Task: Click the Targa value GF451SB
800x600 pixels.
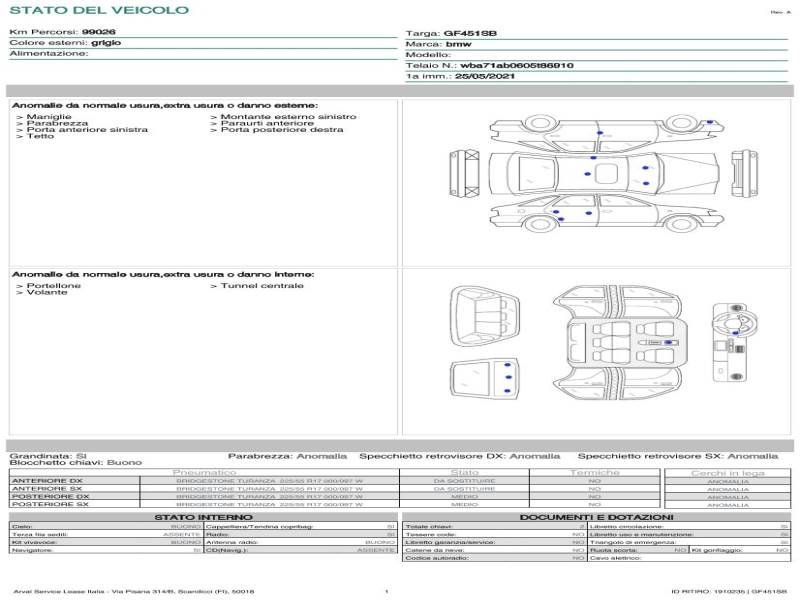Action: point(469,34)
